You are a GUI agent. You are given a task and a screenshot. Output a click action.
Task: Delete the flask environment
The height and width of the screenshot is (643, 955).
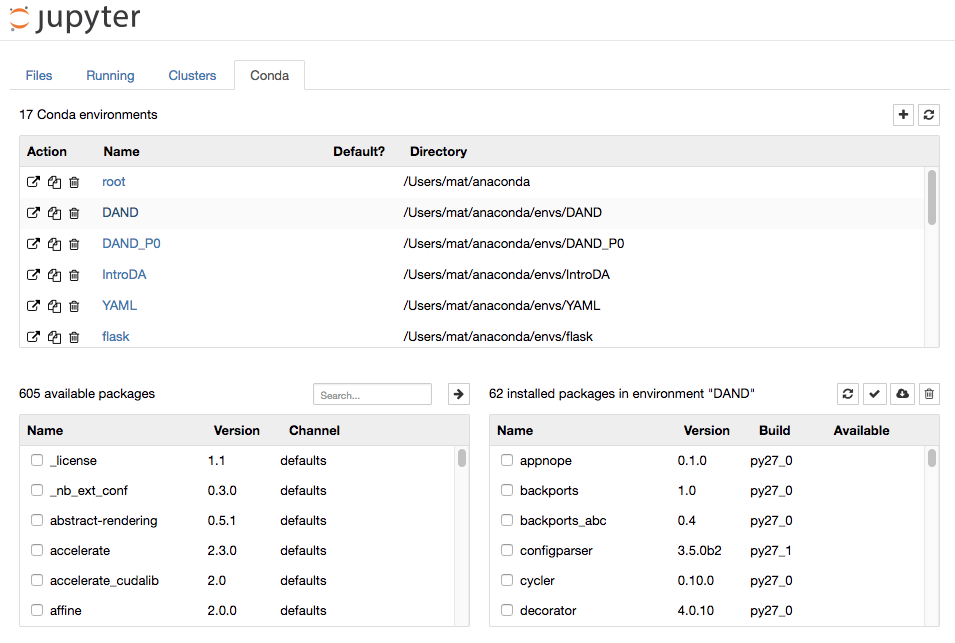(x=73, y=337)
